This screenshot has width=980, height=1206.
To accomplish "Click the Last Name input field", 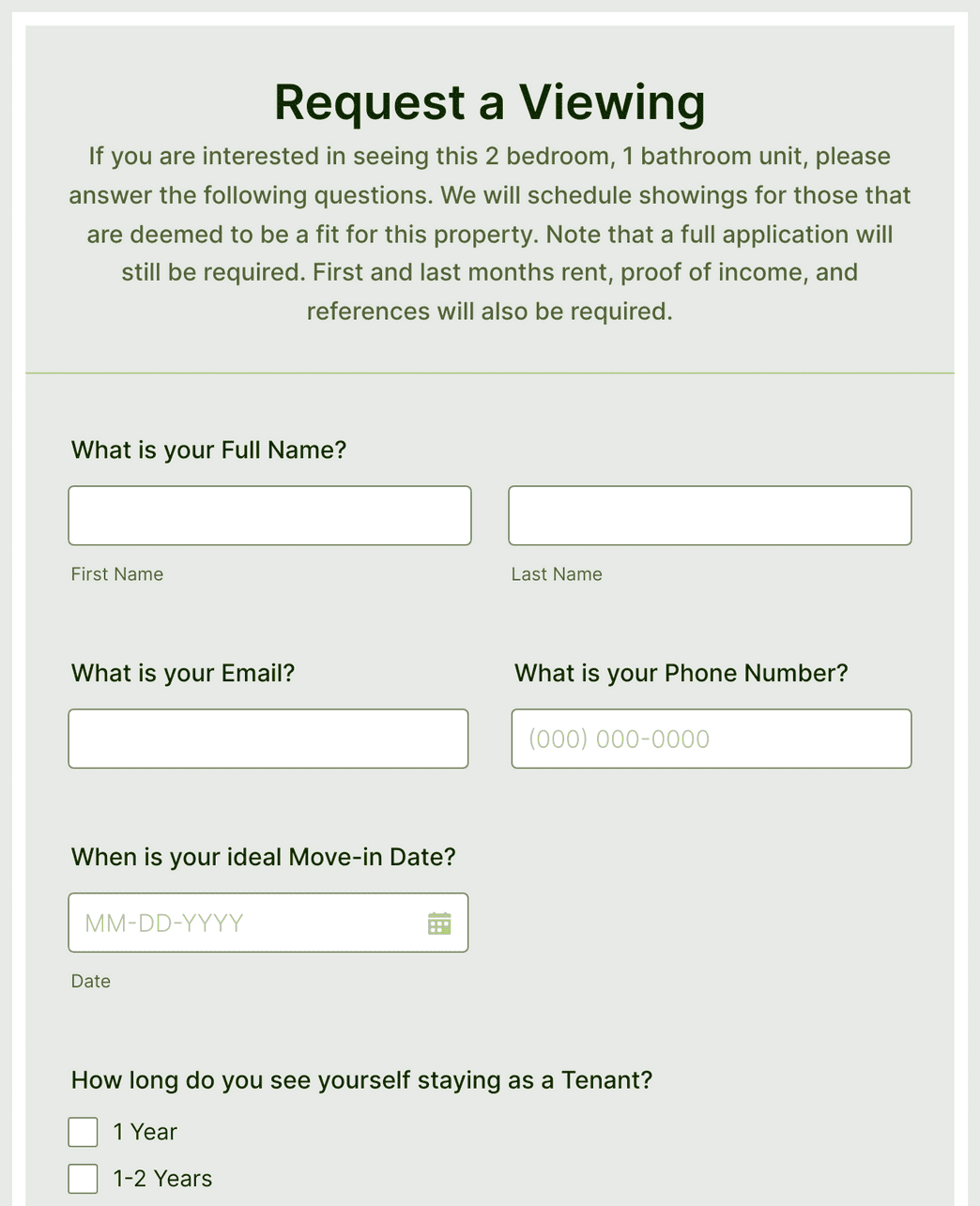I will point(710,515).
